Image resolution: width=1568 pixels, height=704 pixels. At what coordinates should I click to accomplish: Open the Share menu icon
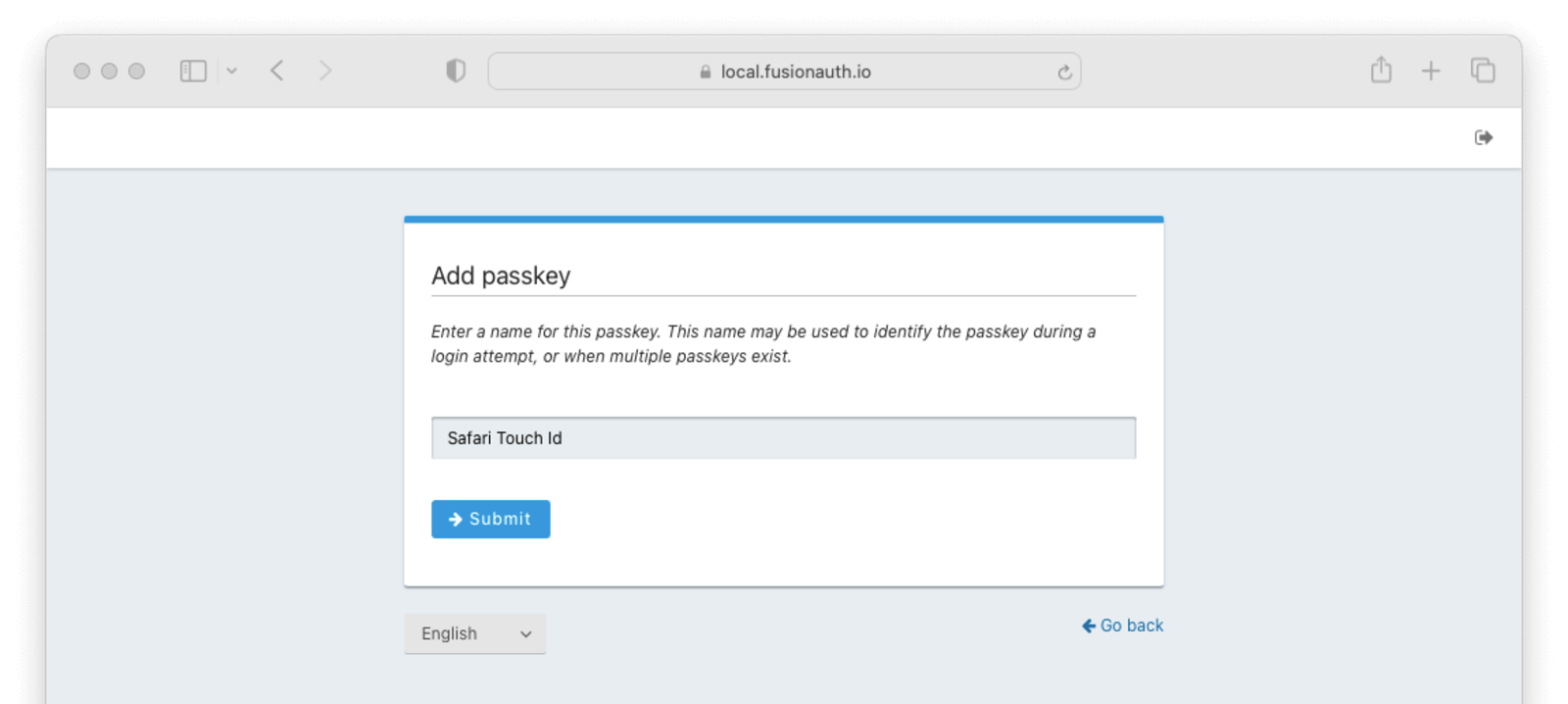(x=1381, y=71)
